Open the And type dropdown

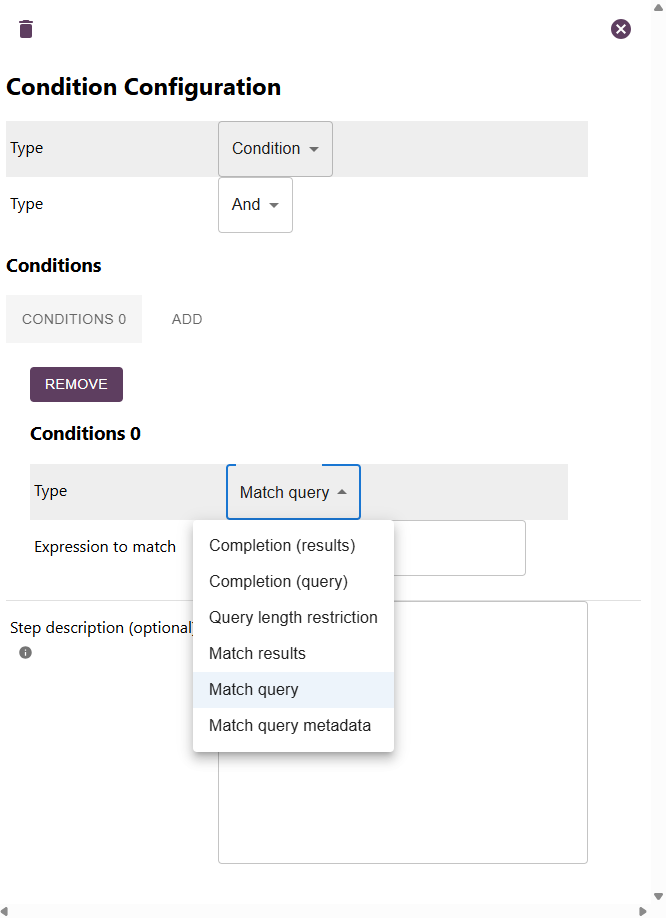pyautogui.click(x=255, y=205)
